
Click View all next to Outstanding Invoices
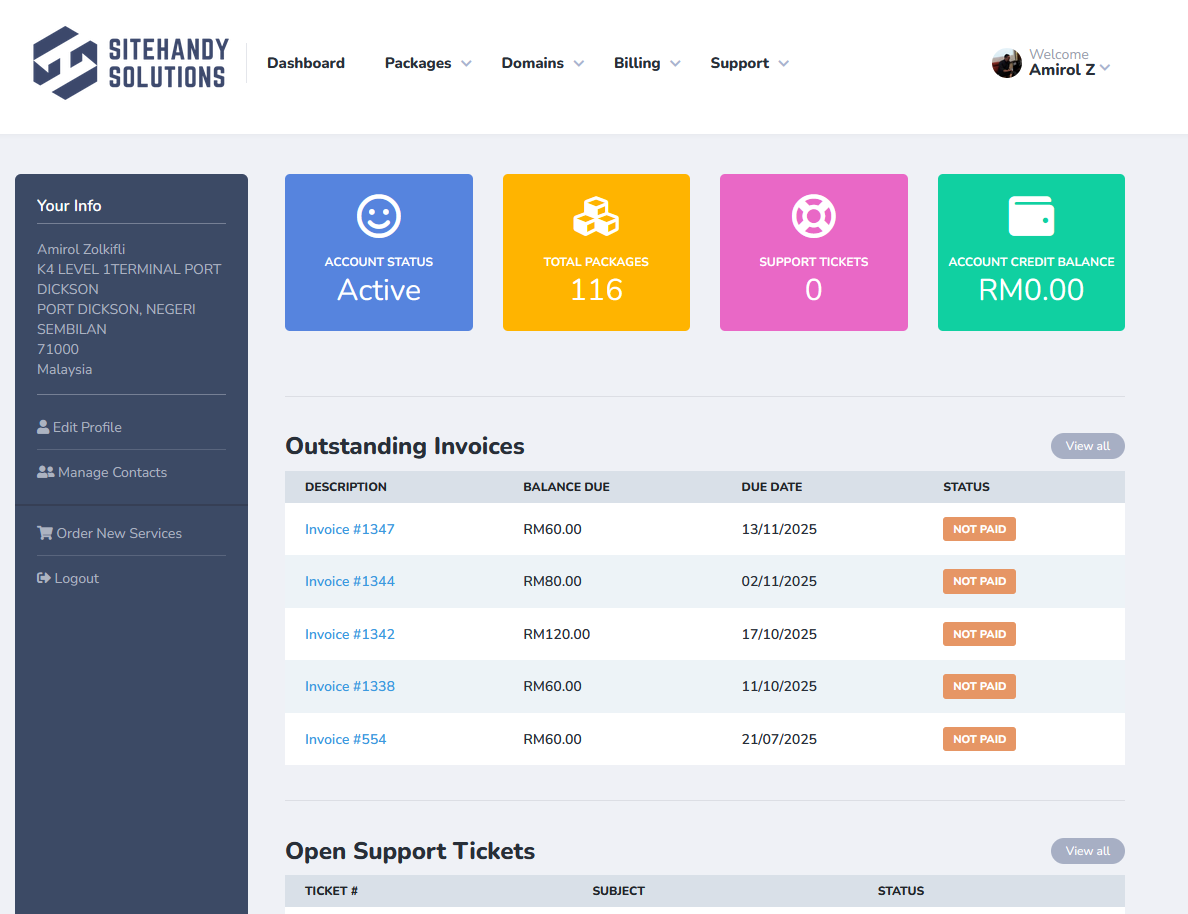(x=1087, y=446)
